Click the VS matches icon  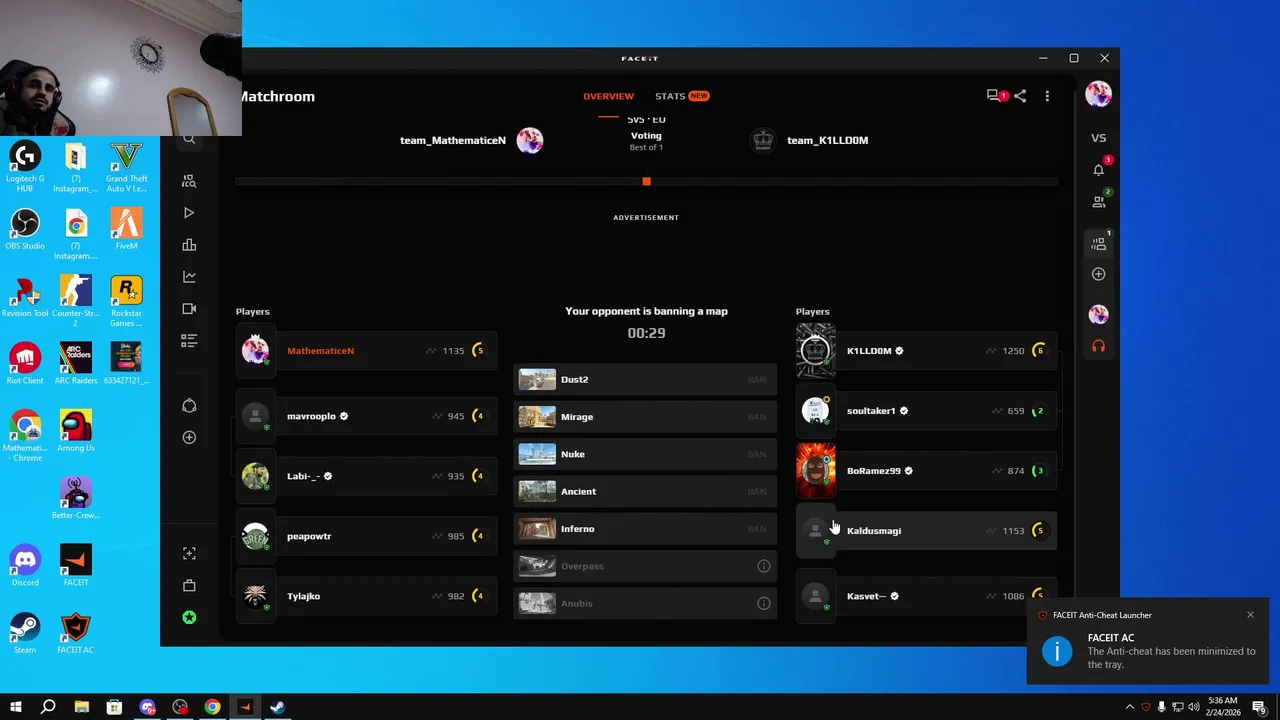click(1098, 138)
